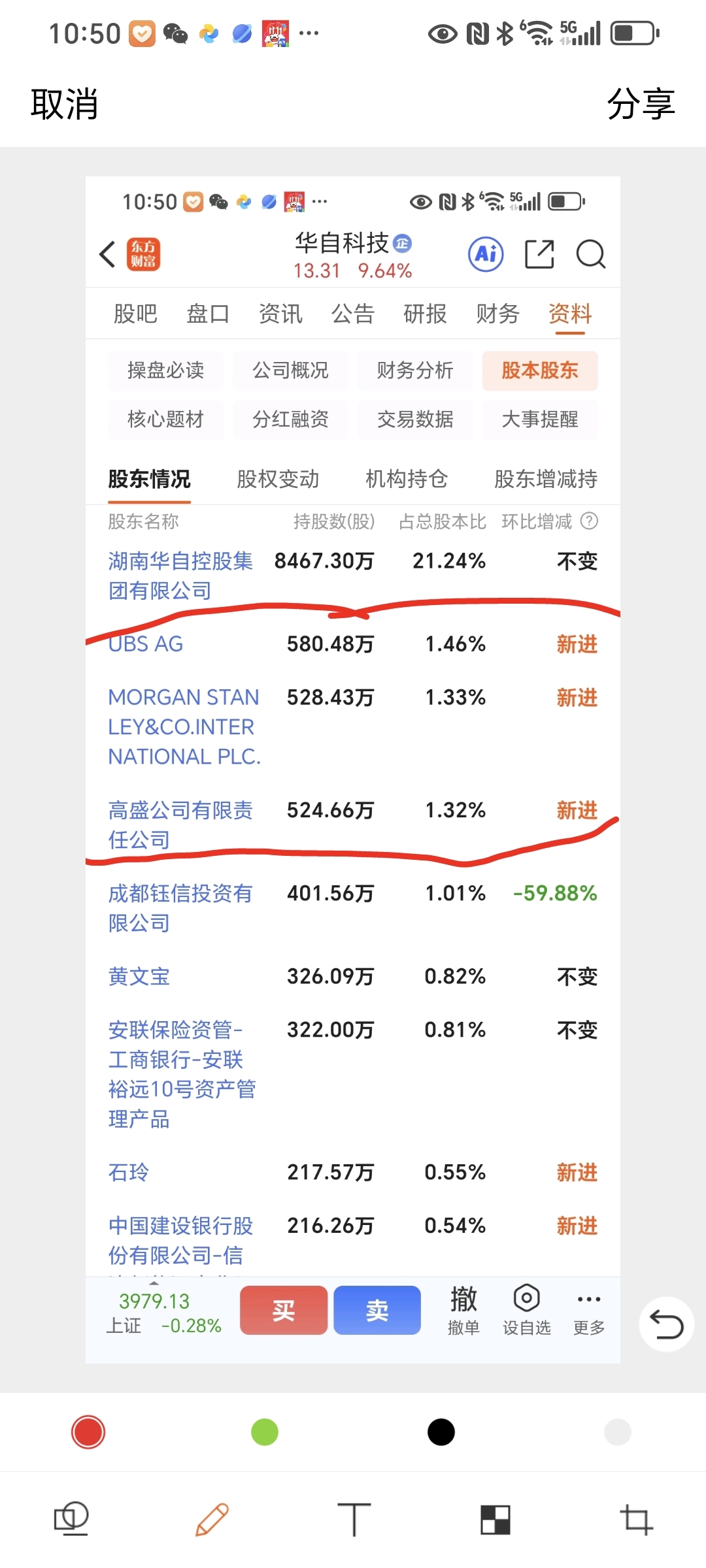
Task: Tap the undo arrow button
Action: point(666,1325)
